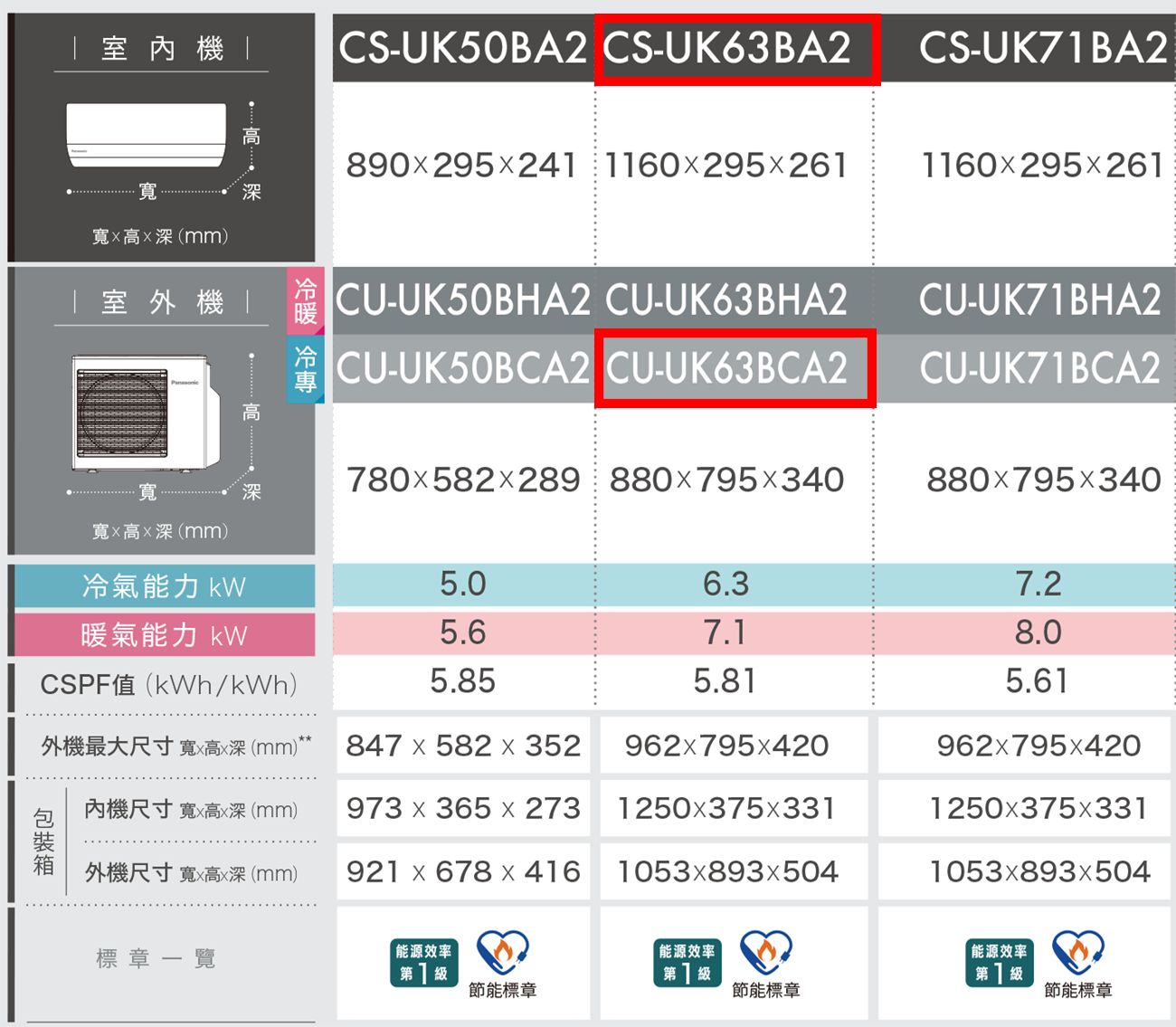Click the 內機尺寸 packaging row label
Image resolution: width=1176 pixels, height=1027 pixels.
coord(191,810)
